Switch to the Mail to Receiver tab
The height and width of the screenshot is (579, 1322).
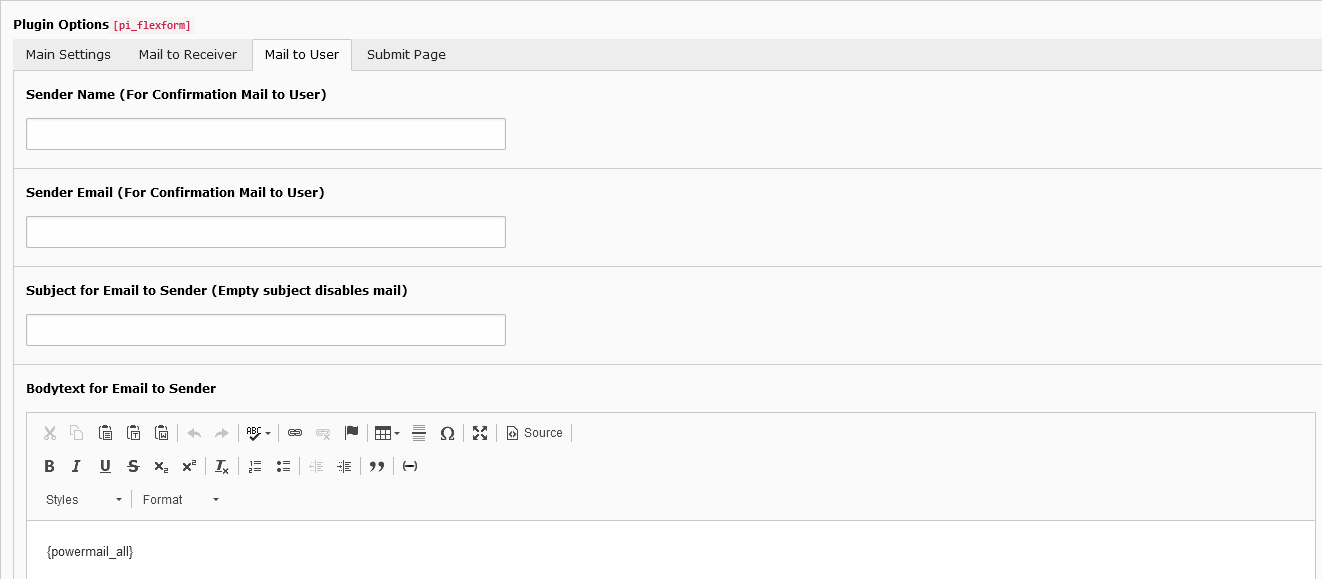point(188,55)
